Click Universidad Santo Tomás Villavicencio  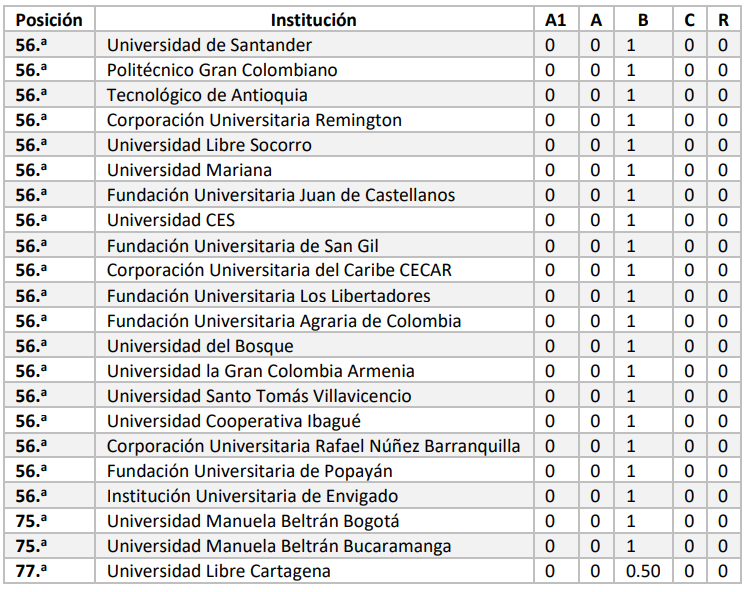pos(259,396)
